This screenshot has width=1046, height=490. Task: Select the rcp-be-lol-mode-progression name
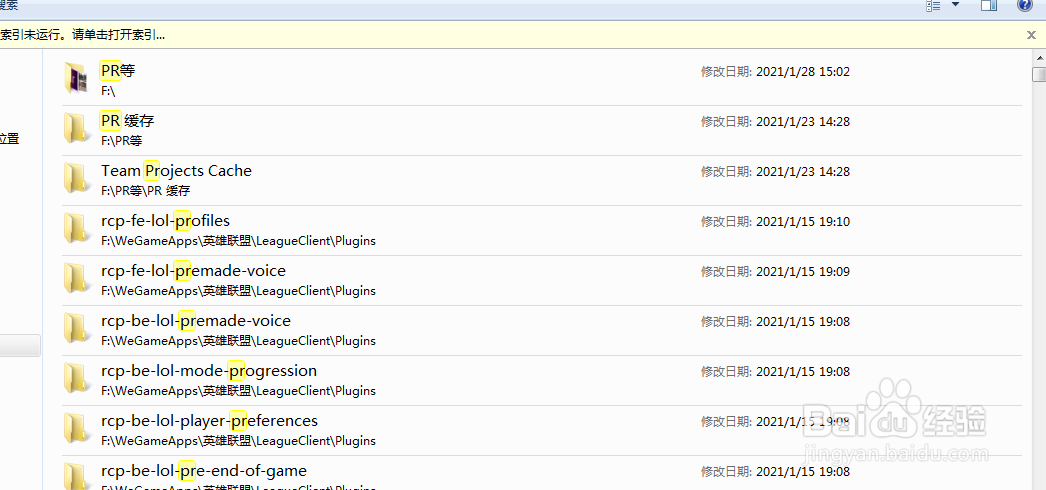tap(209, 371)
